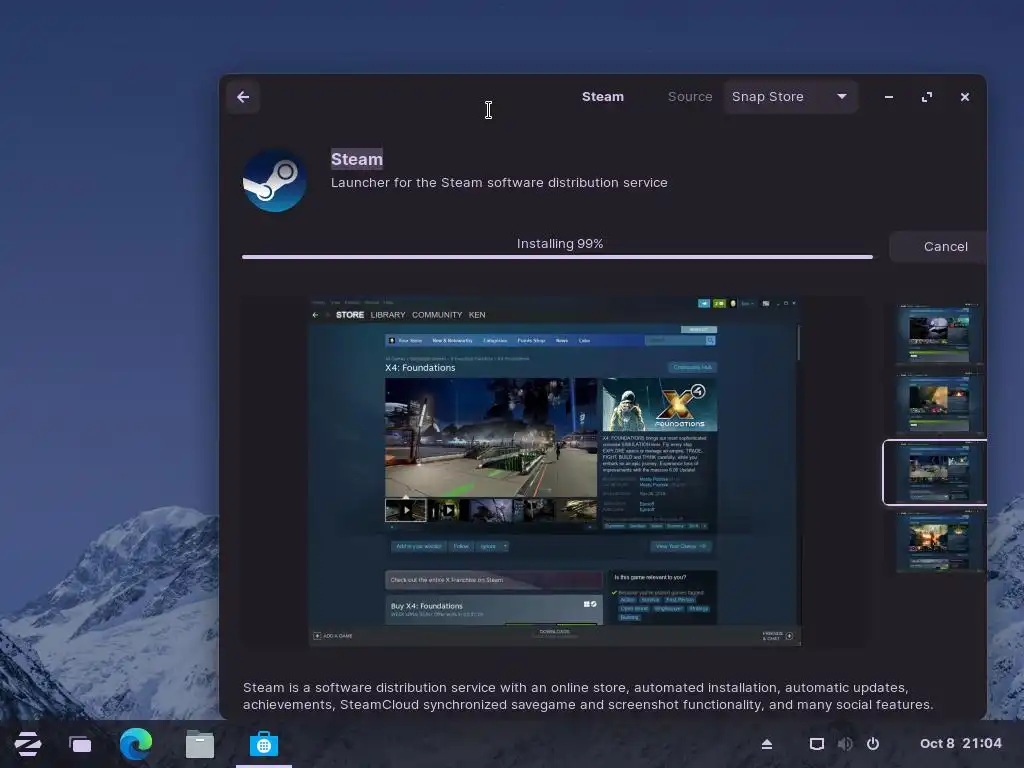Open the Snap Store source dropdown
The width and height of the screenshot is (1024, 768).
[790, 97]
